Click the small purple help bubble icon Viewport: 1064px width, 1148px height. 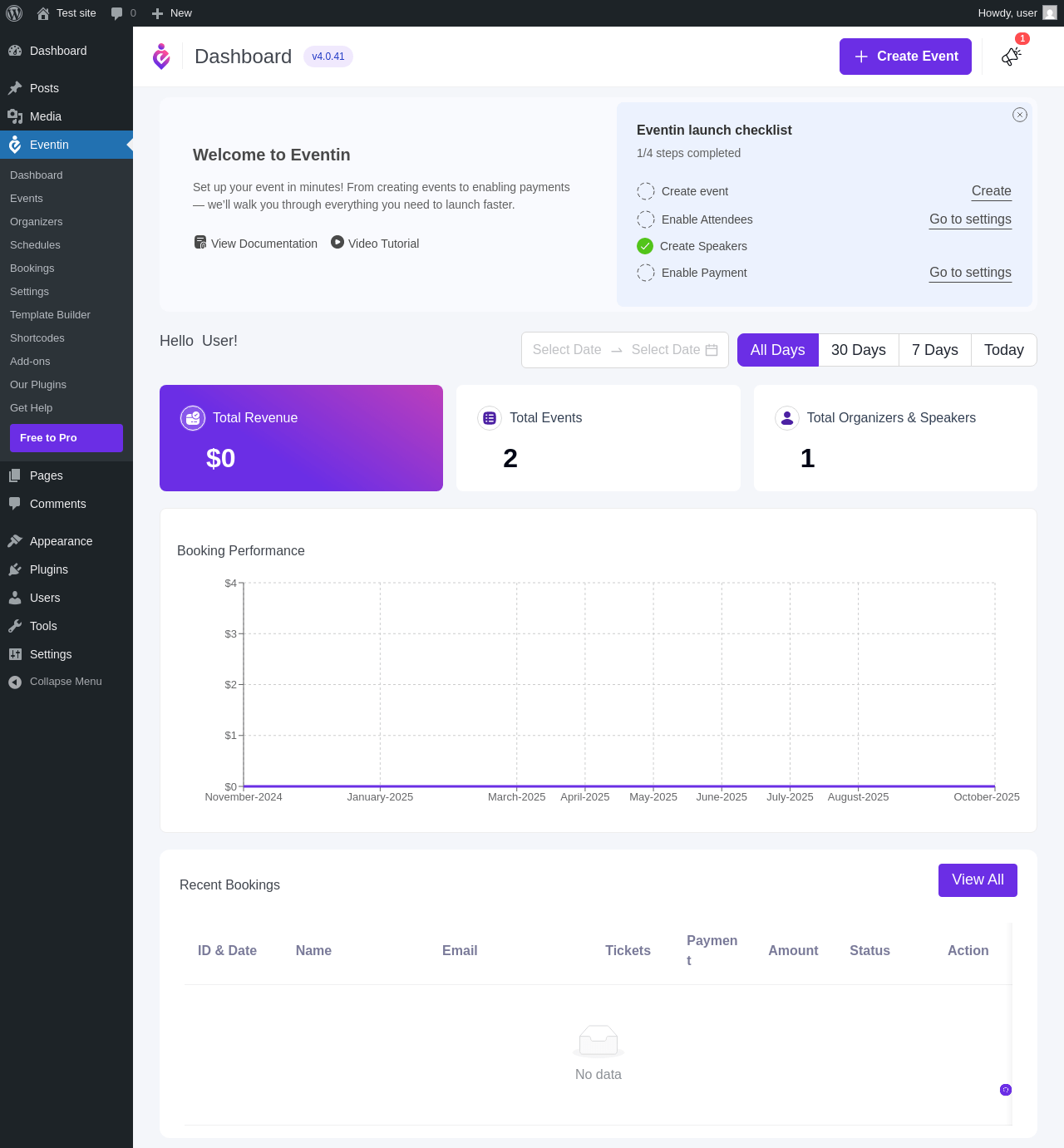click(x=1006, y=1090)
